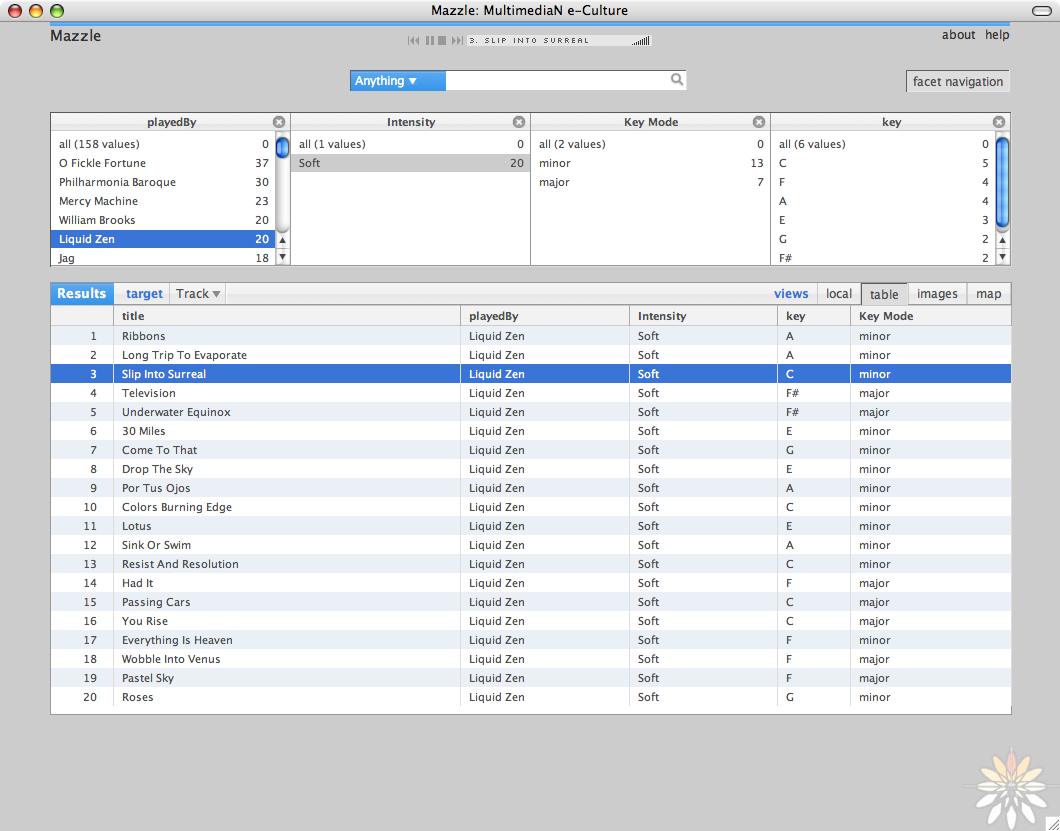Stop playback of Slip Into Surreal
This screenshot has width=1060, height=831.
click(x=444, y=40)
